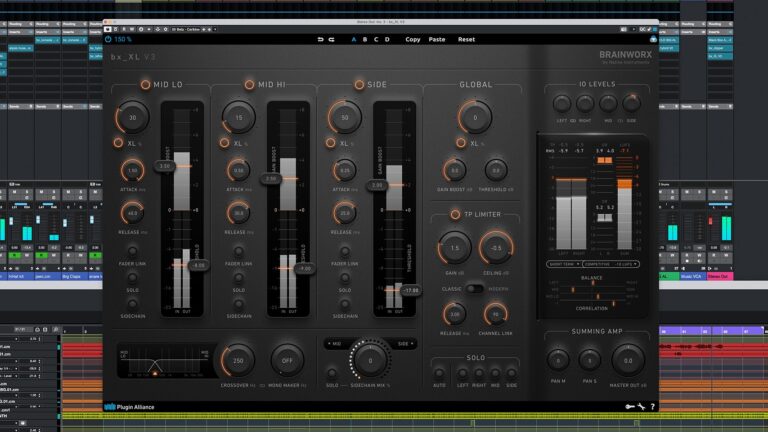The image size is (768, 432).
Task: Click the MID LO solo button
Action: pyautogui.click(x=132, y=278)
